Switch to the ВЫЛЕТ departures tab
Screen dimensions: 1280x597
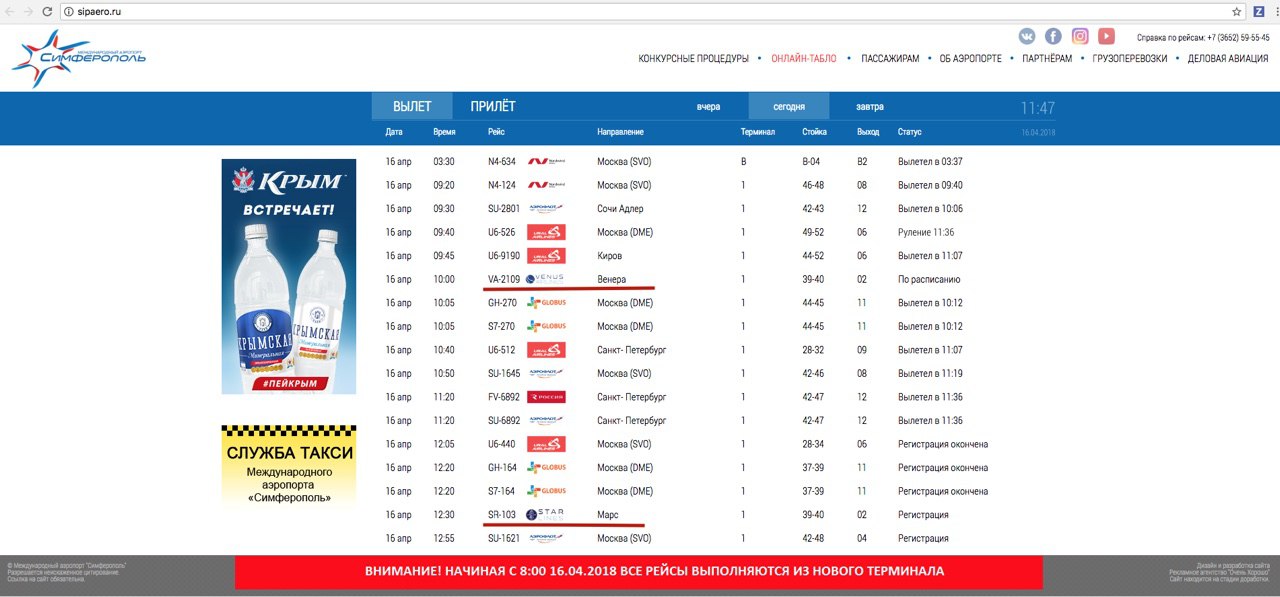412,107
